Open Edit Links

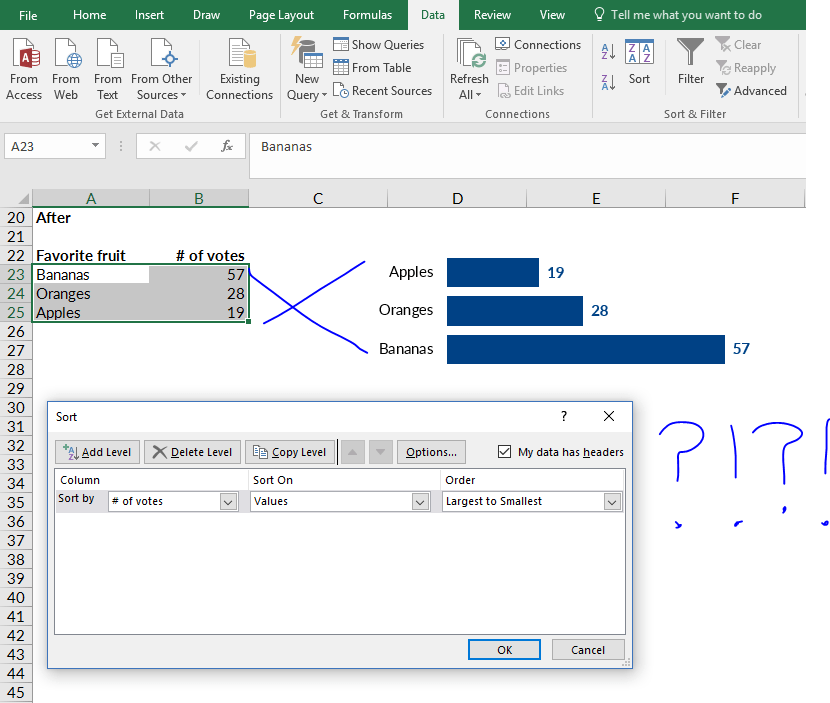[532, 90]
